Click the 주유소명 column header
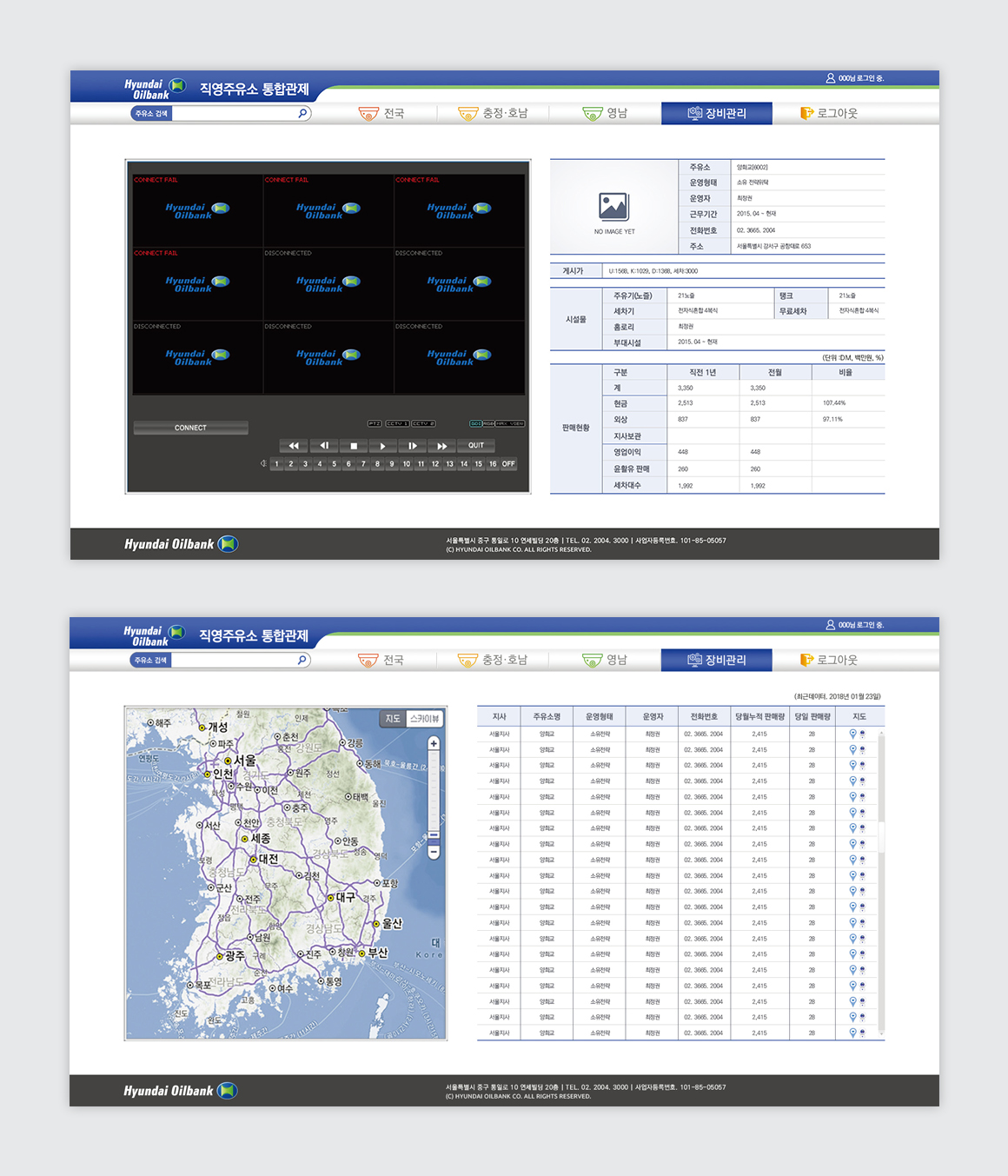Viewport: 1008px width, 1176px height. 547,716
